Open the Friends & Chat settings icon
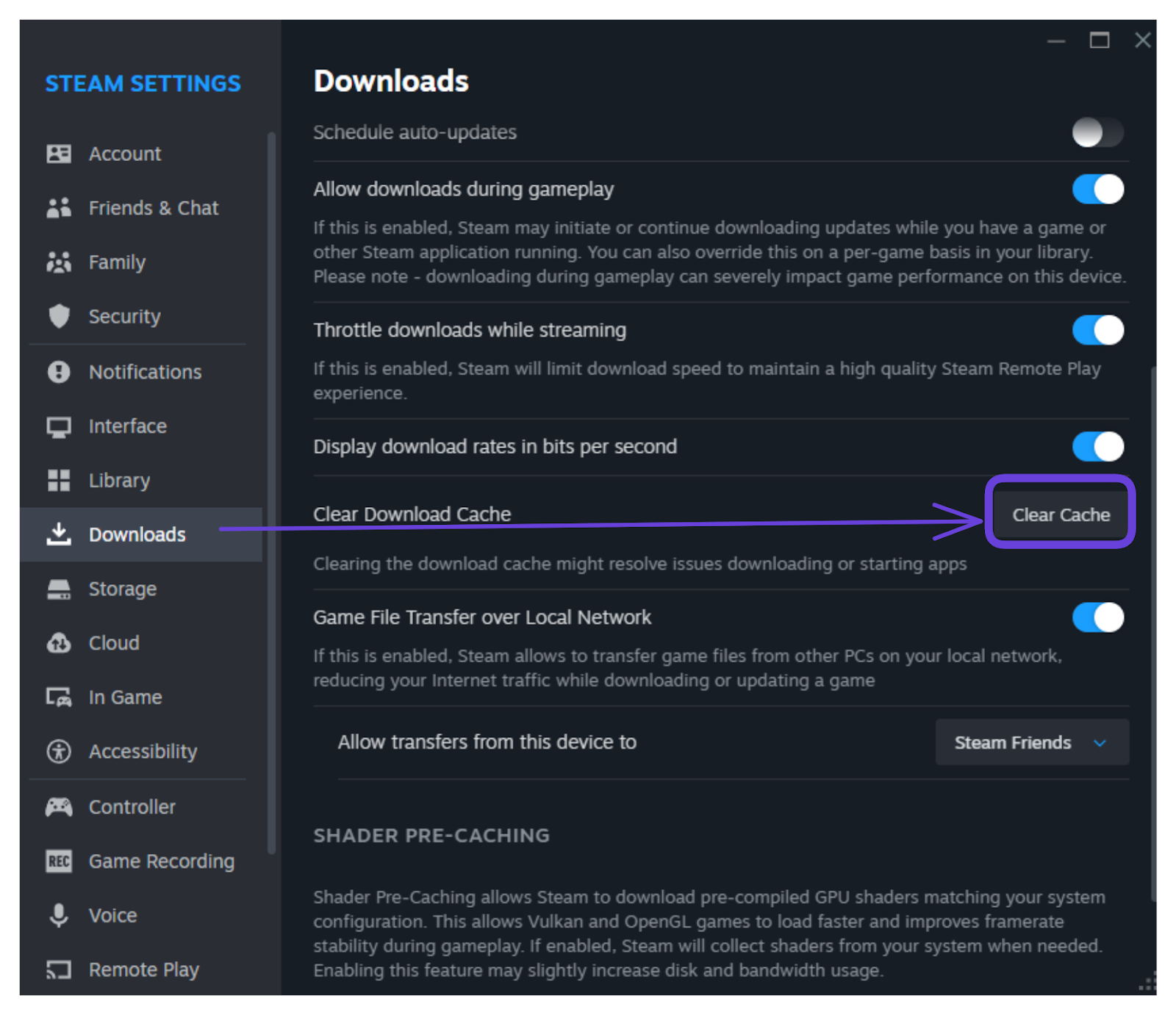Image resolution: width=1176 pixels, height=1015 pixels. point(60,207)
